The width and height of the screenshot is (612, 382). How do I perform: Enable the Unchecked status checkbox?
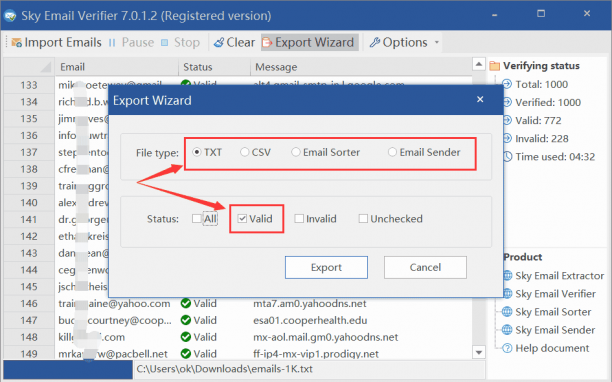click(x=363, y=219)
